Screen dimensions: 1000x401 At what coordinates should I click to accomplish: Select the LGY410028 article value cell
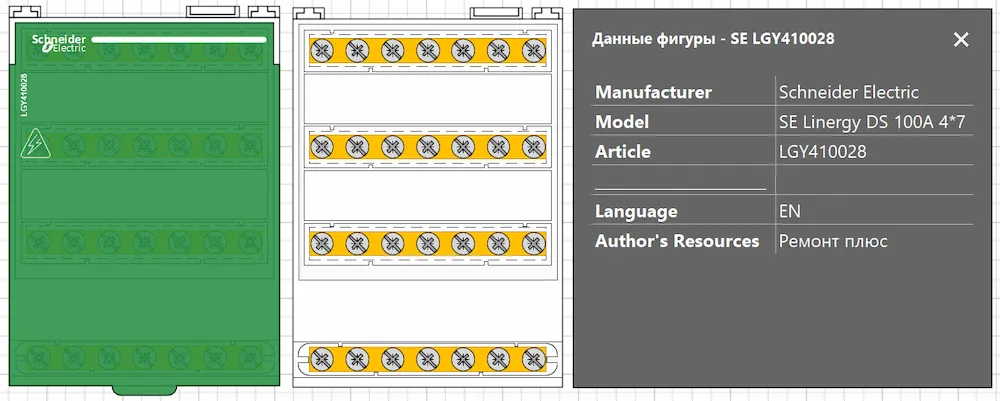coord(822,152)
